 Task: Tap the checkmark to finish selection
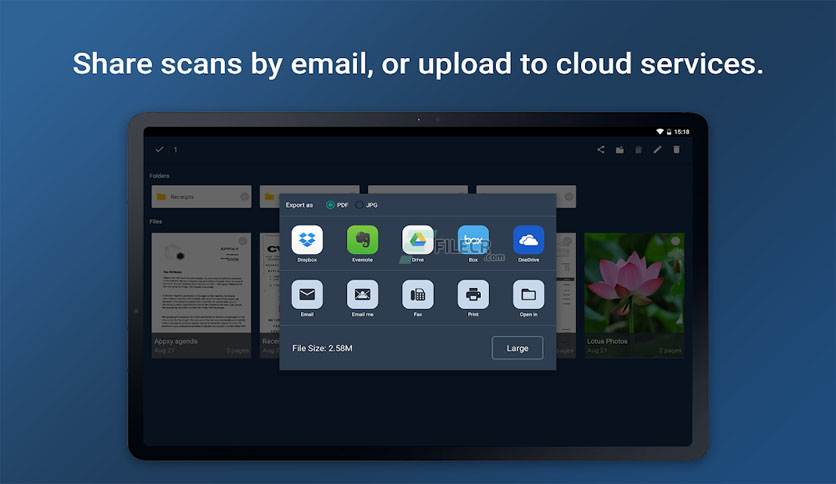point(159,150)
